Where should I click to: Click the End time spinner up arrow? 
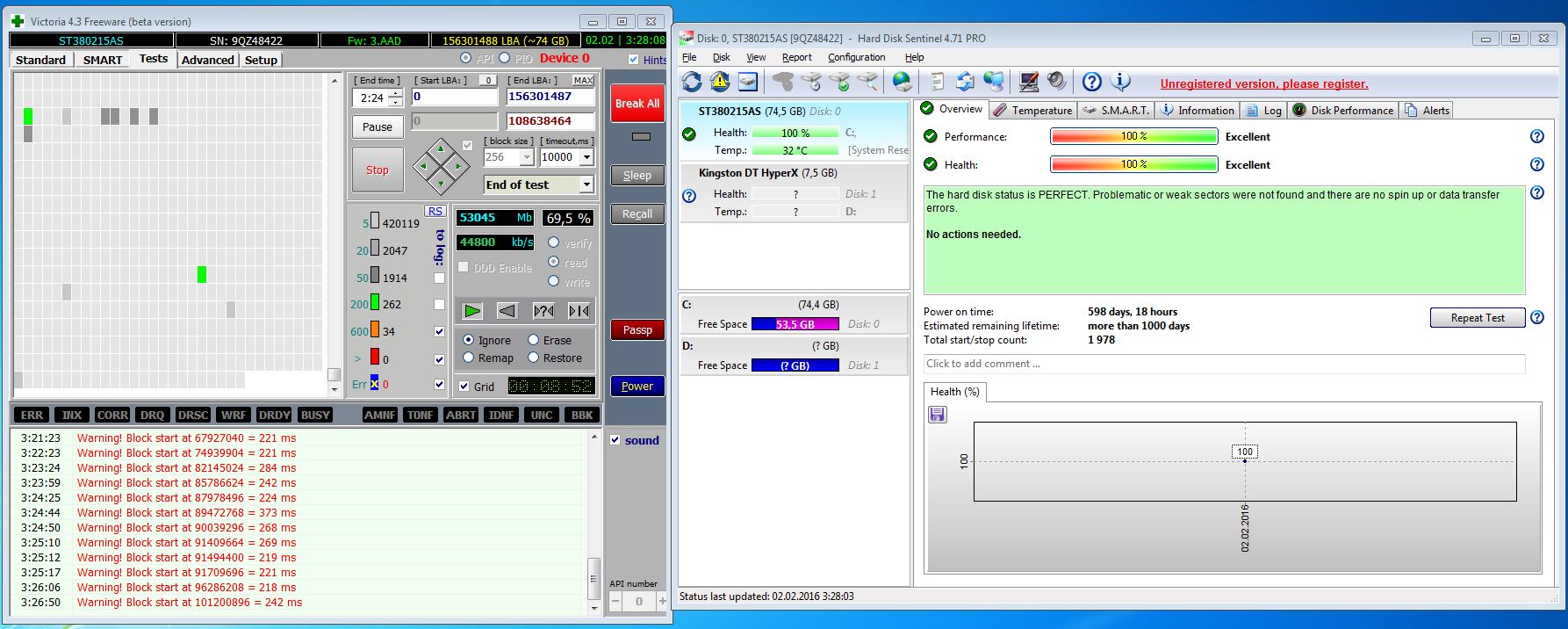[396, 94]
